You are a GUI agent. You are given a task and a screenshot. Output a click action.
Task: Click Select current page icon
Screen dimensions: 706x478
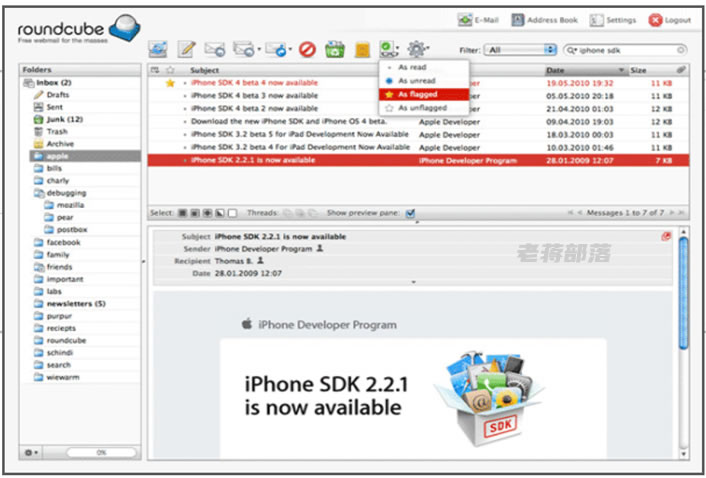pos(195,213)
